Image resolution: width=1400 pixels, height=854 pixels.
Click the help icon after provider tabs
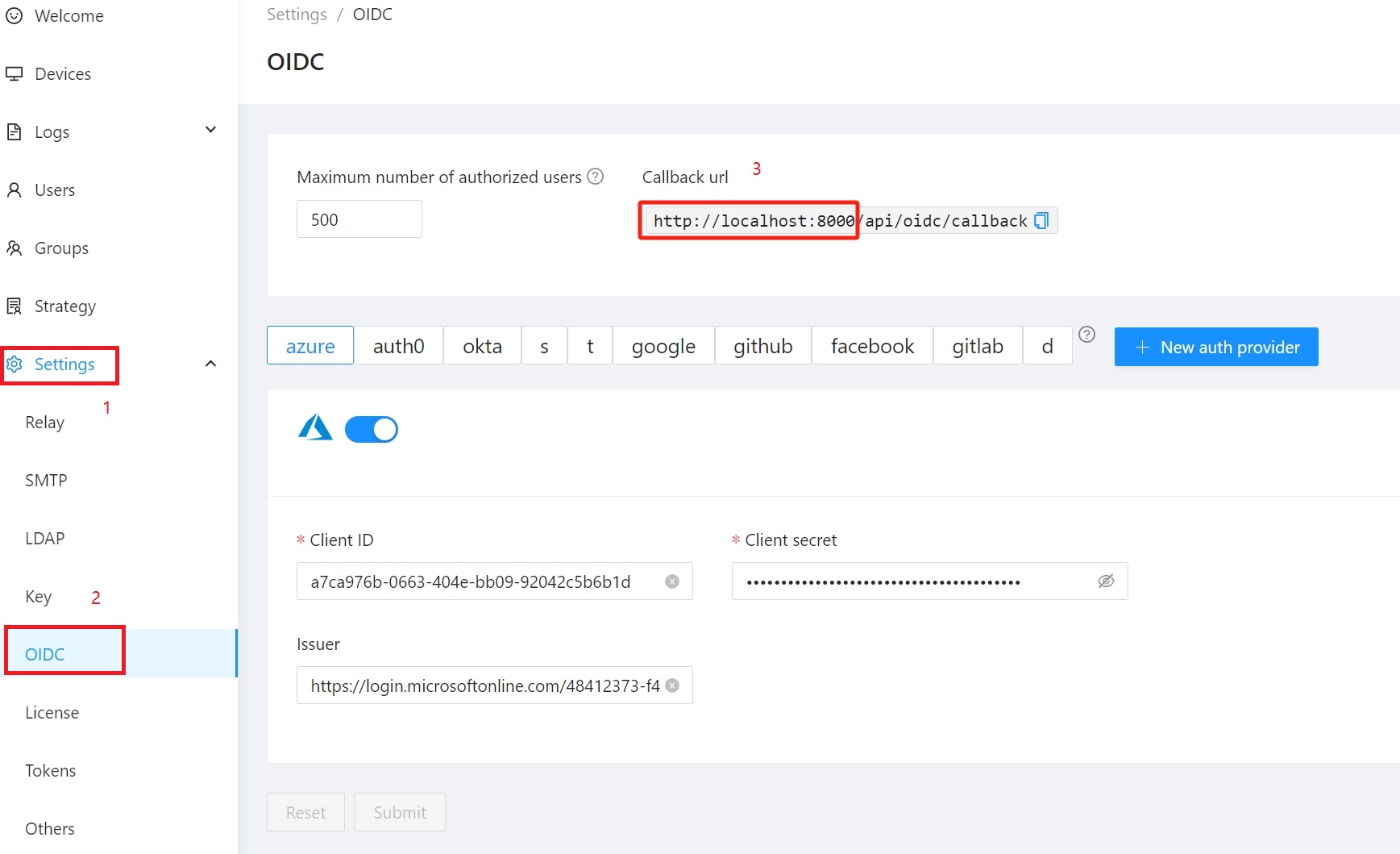[x=1086, y=335]
